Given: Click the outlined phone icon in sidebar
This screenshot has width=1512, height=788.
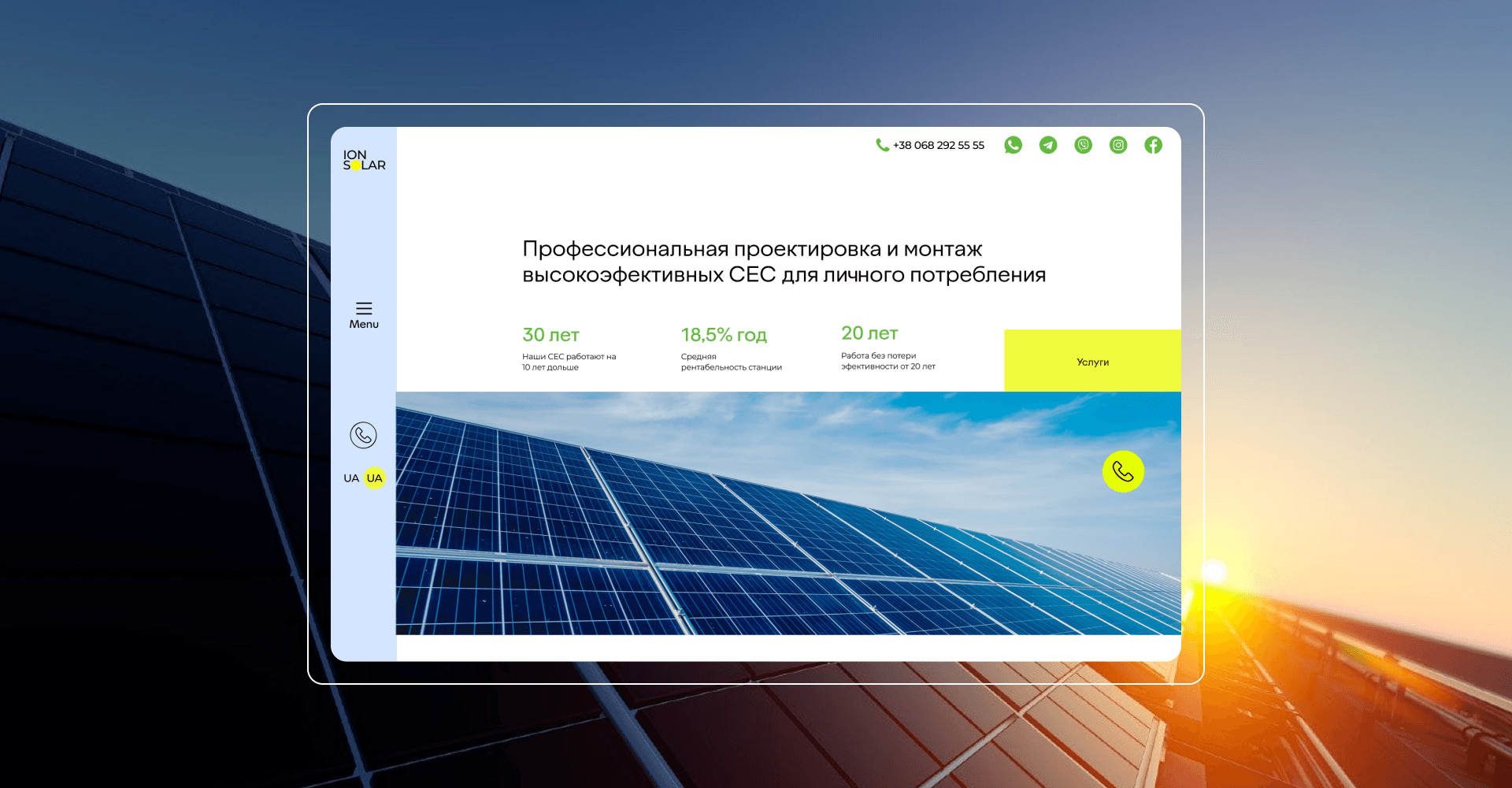Looking at the screenshot, I should pos(363,435).
